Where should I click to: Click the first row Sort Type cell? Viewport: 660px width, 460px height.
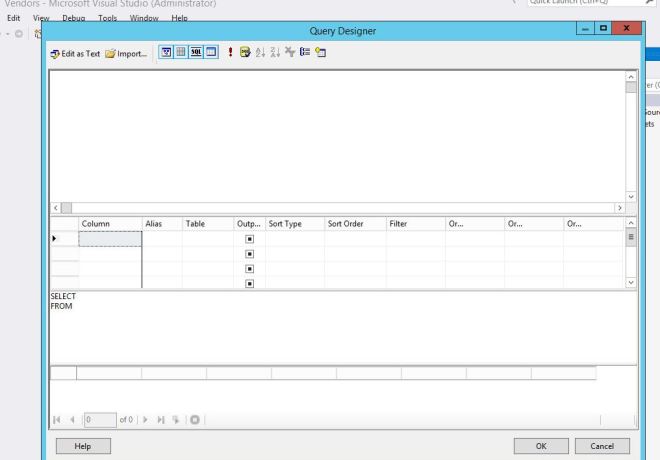click(x=293, y=239)
